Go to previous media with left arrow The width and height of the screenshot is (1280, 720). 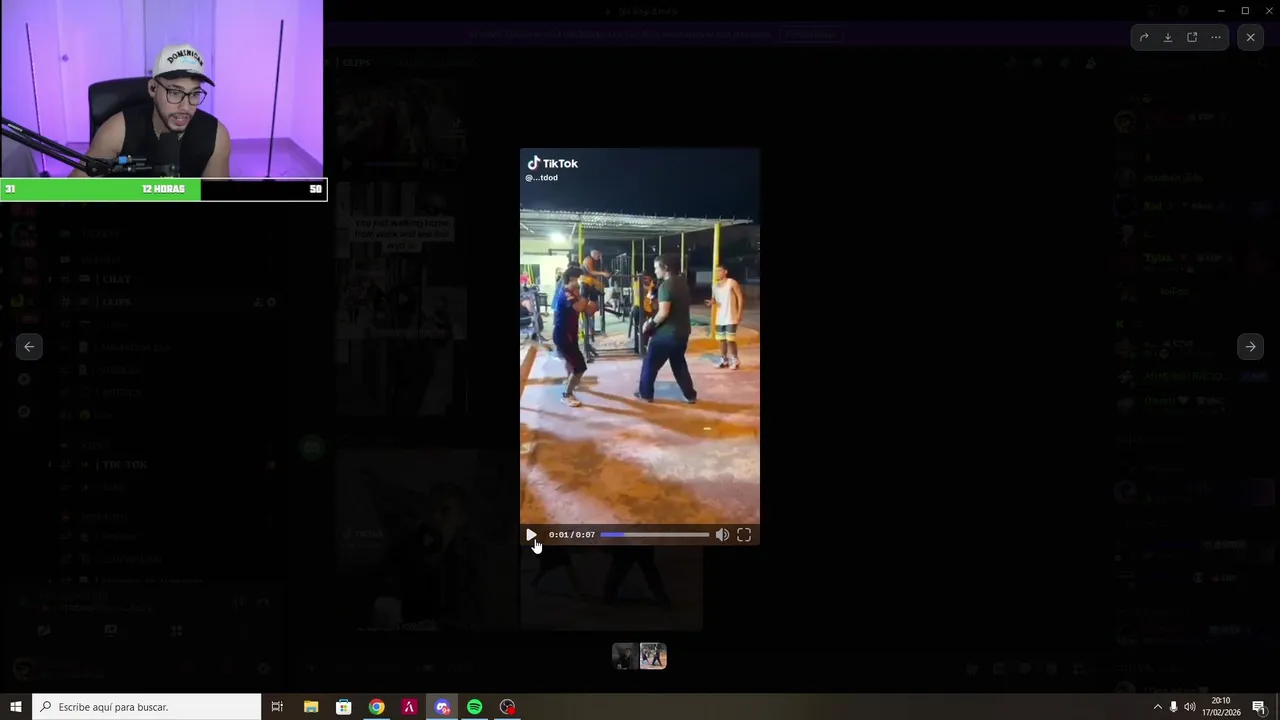(x=29, y=347)
